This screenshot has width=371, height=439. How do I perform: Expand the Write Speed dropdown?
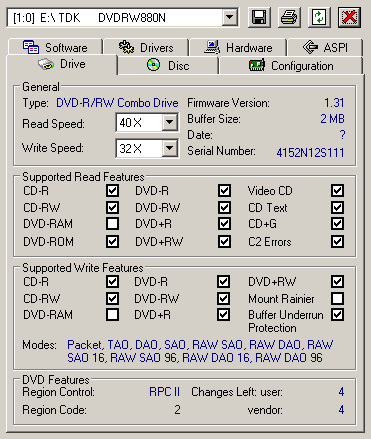(170, 148)
